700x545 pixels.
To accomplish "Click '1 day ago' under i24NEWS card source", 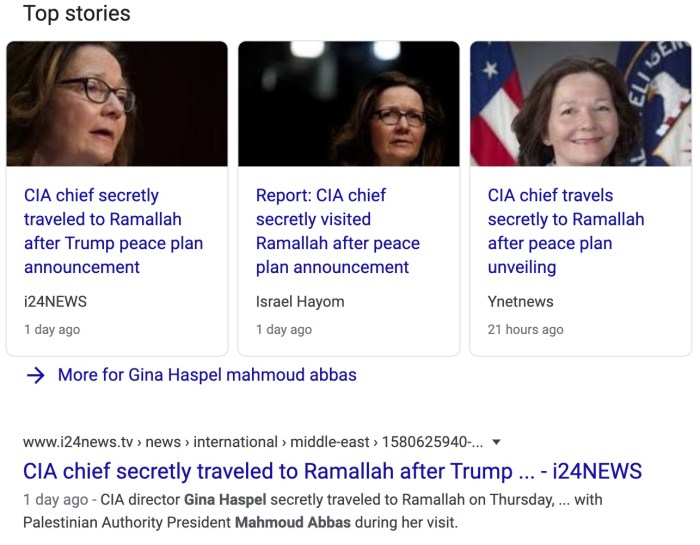I will click(52, 329).
